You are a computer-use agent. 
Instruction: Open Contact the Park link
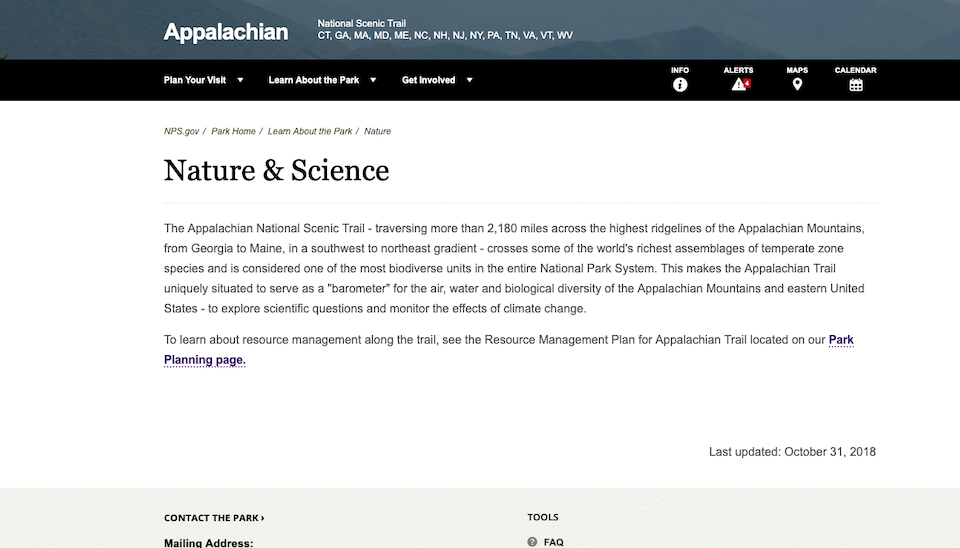coord(214,518)
